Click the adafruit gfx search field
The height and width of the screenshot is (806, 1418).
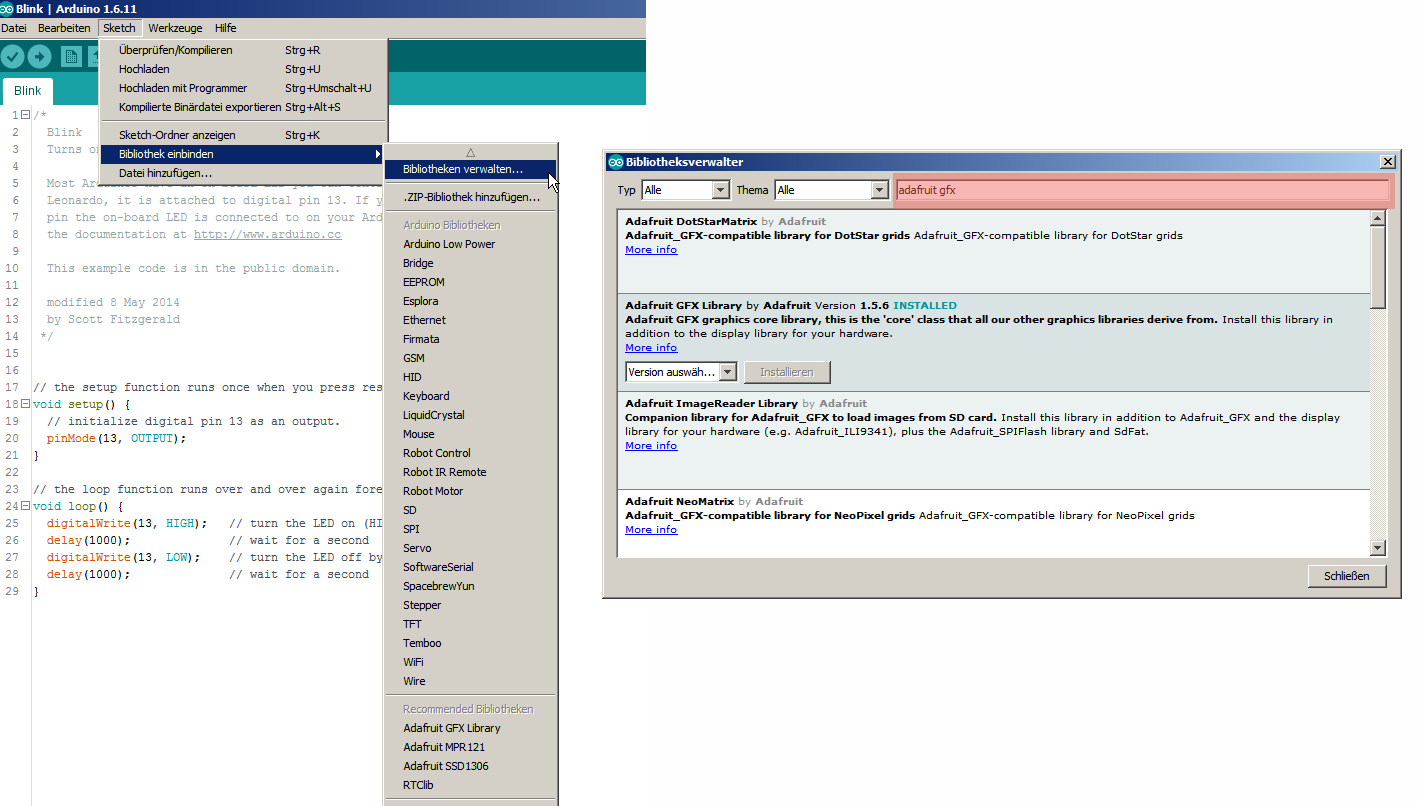coord(1141,190)
